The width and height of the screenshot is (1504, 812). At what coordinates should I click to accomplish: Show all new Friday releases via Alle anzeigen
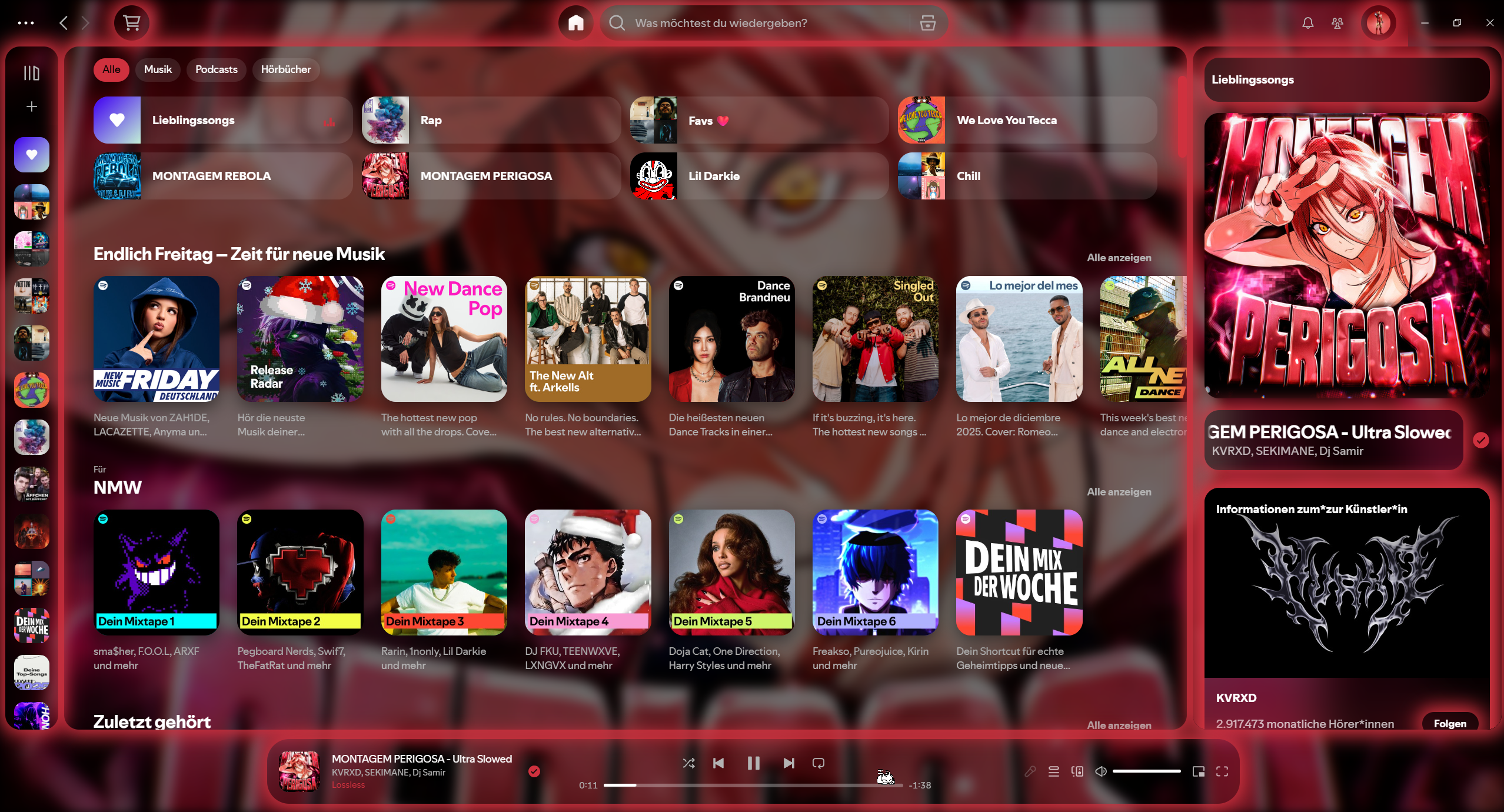[1118, 258]
